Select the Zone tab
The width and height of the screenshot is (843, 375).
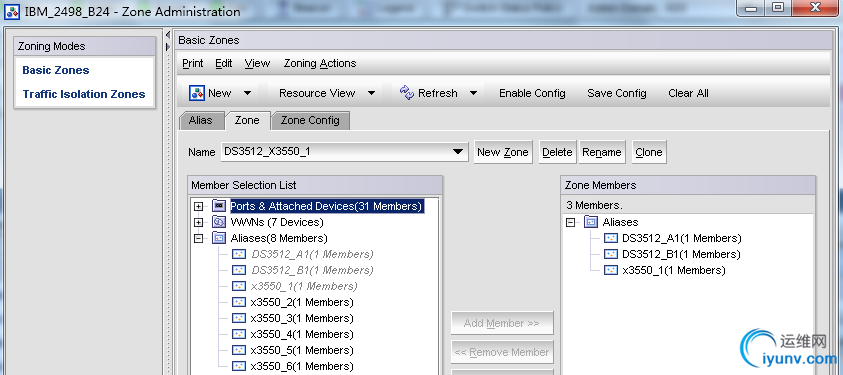click(x=247, y=120)
